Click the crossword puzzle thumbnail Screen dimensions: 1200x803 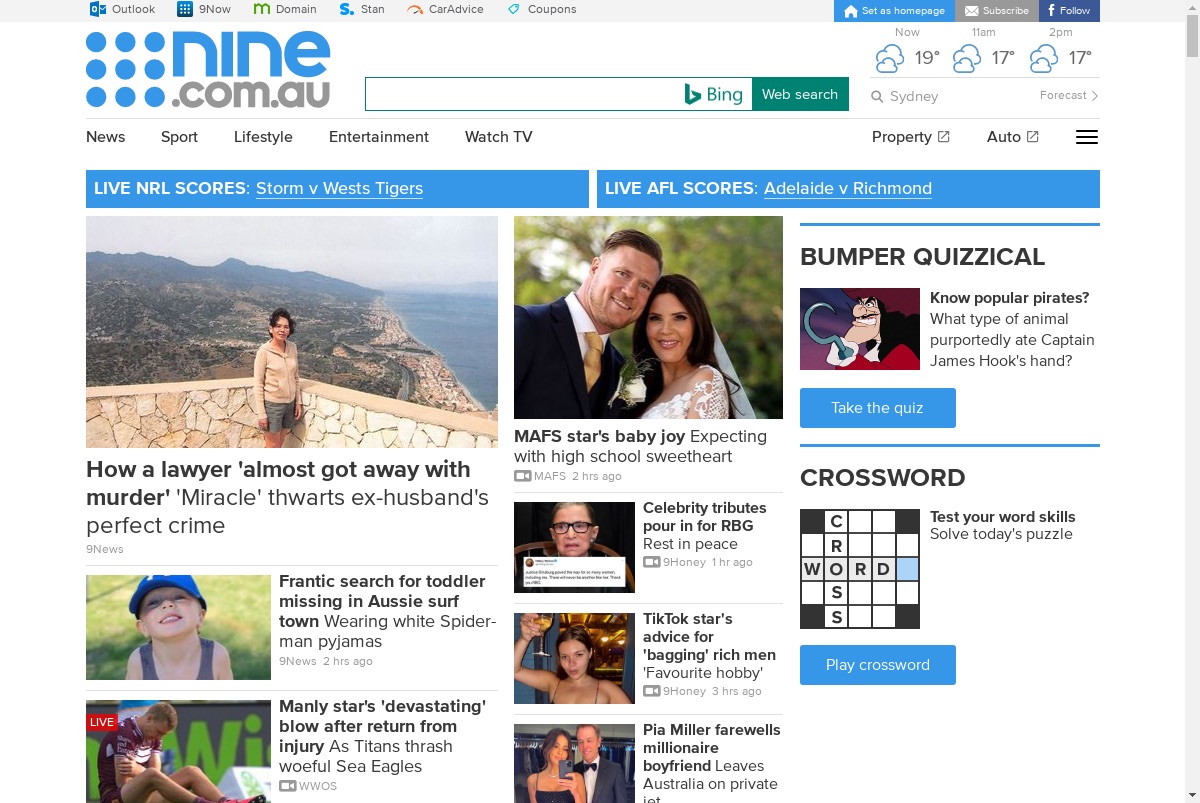[860, 569]
